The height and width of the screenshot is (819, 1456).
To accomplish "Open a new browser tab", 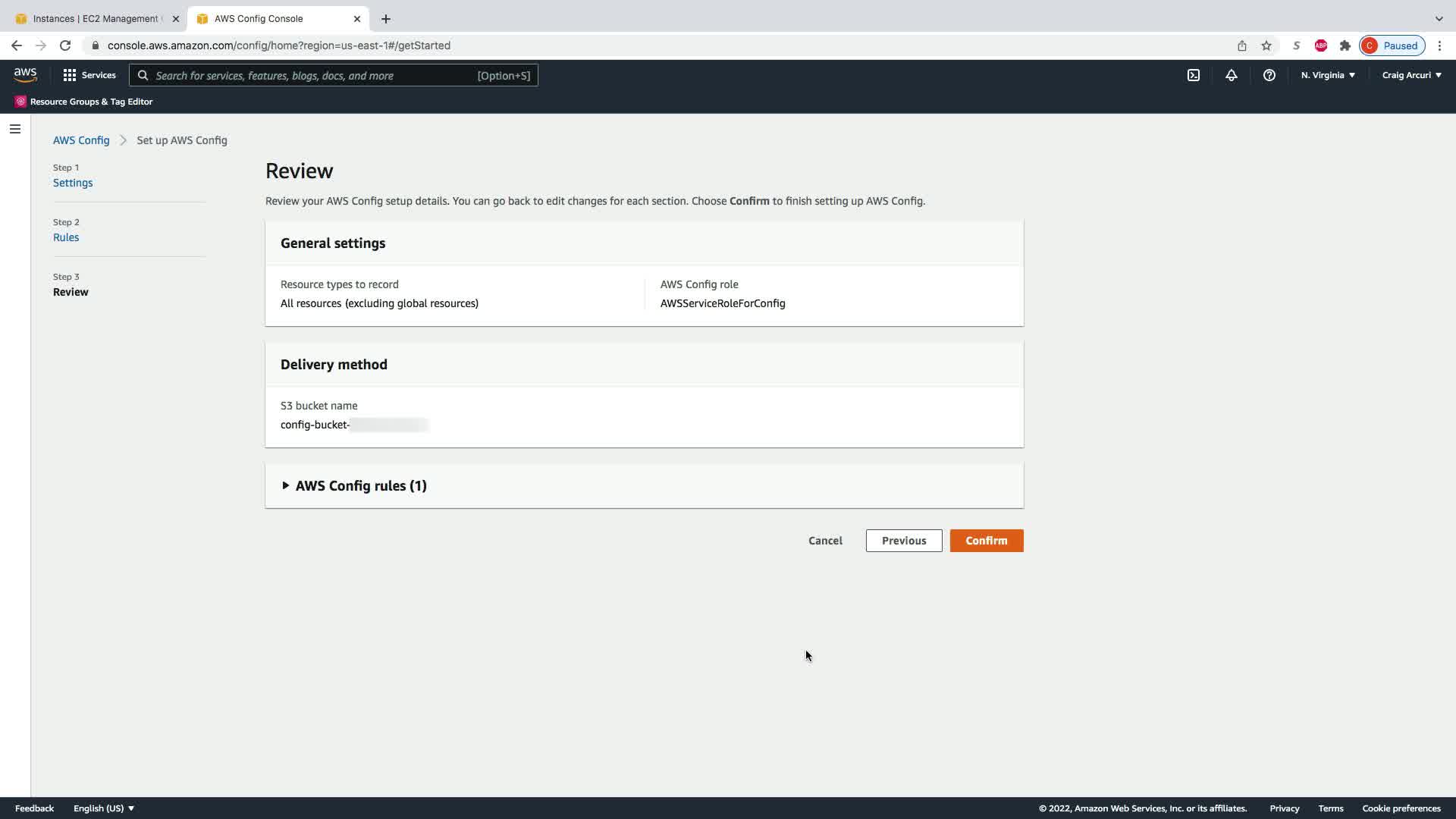I will point(385,18).
